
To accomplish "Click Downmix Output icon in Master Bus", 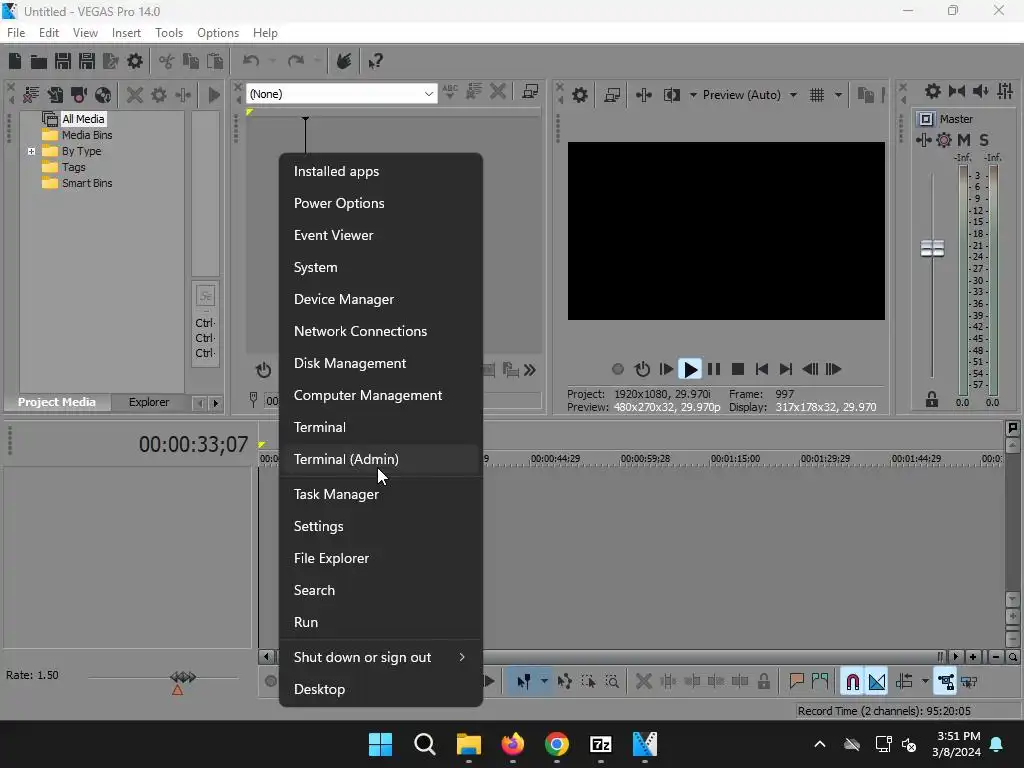I will 957,91.
